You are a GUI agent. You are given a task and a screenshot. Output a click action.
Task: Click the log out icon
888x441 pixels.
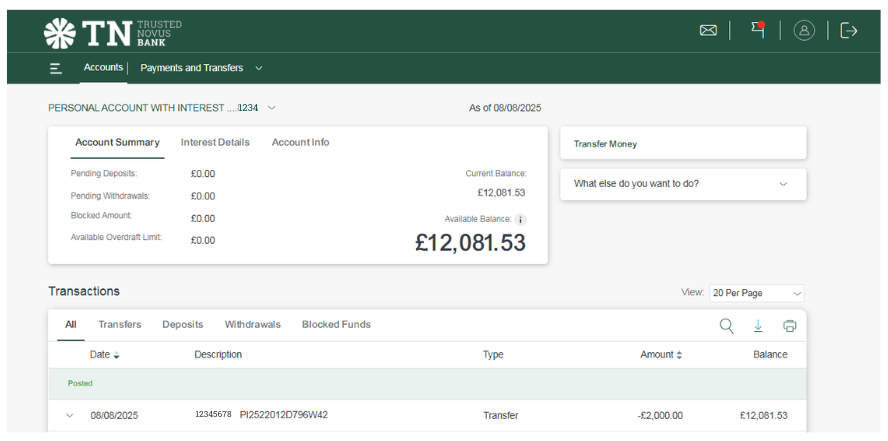[x=849, y=31]
